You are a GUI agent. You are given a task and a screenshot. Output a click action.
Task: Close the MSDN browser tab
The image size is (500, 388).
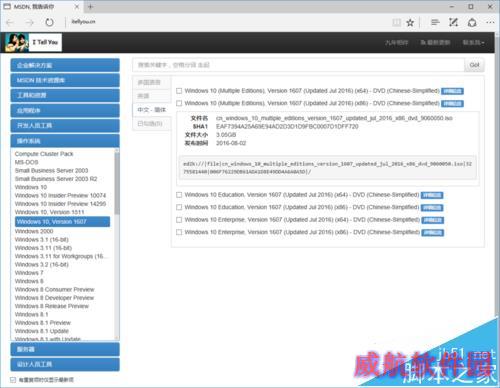point(77,7)
